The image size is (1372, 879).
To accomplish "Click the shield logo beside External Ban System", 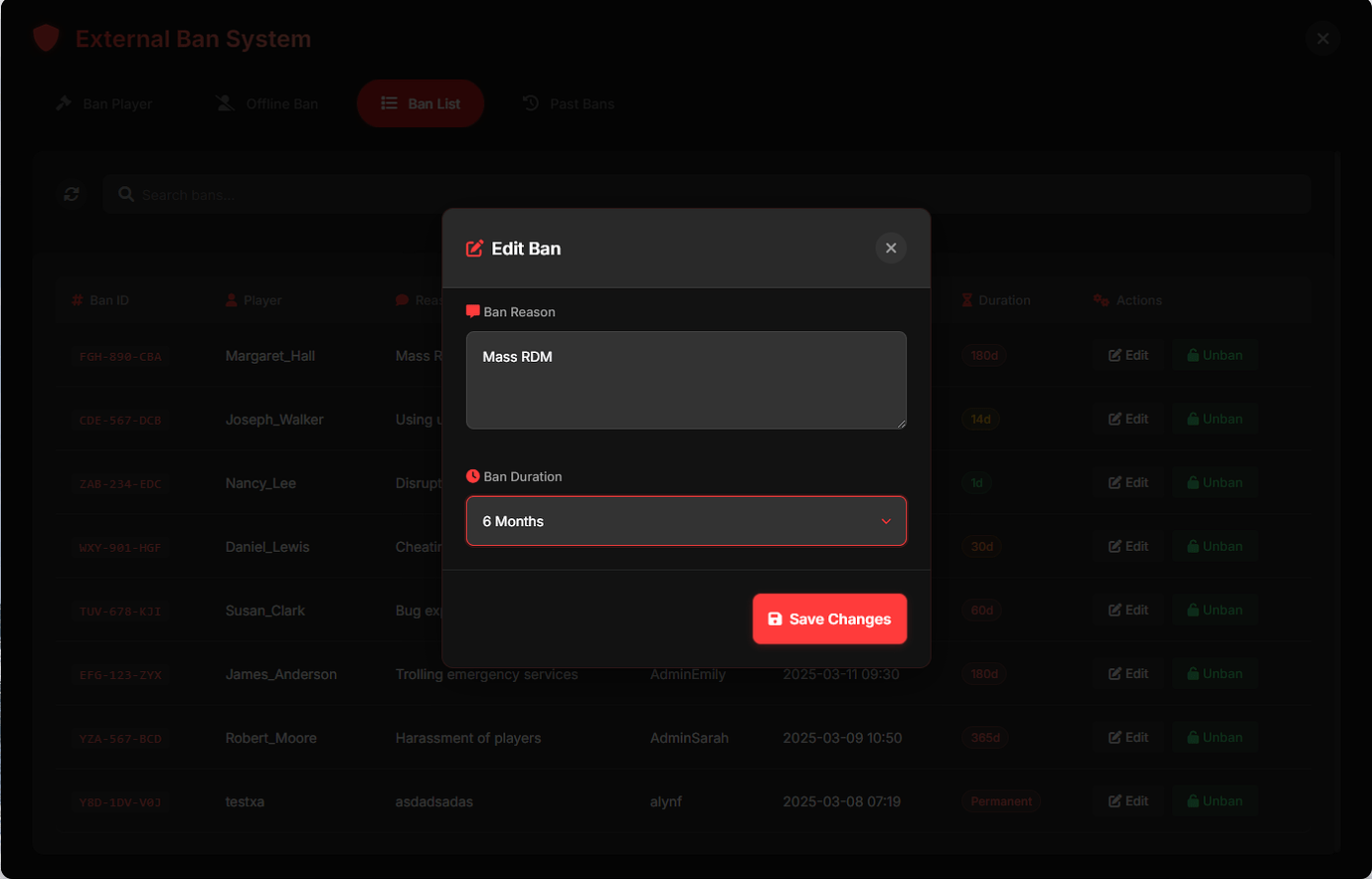I will click(46, 38).
